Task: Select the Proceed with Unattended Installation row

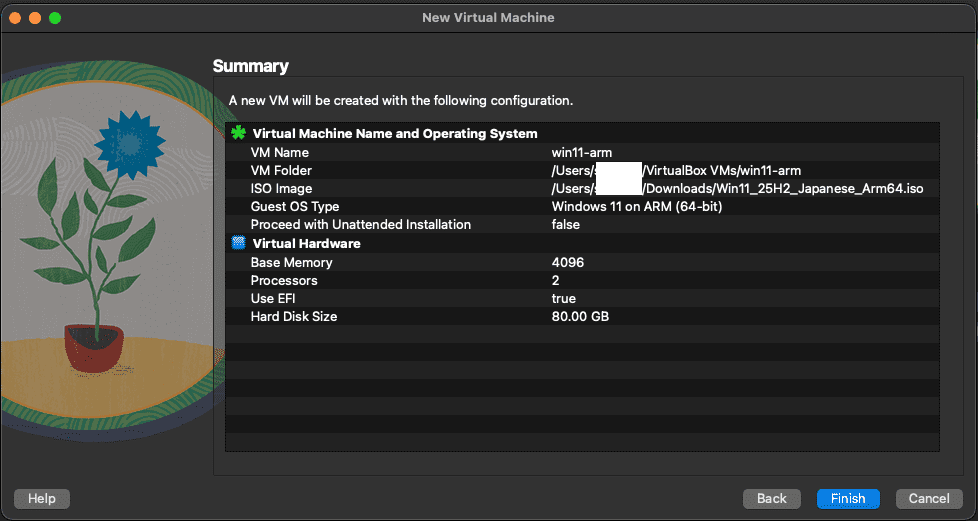Action: [x=360, y=224]
